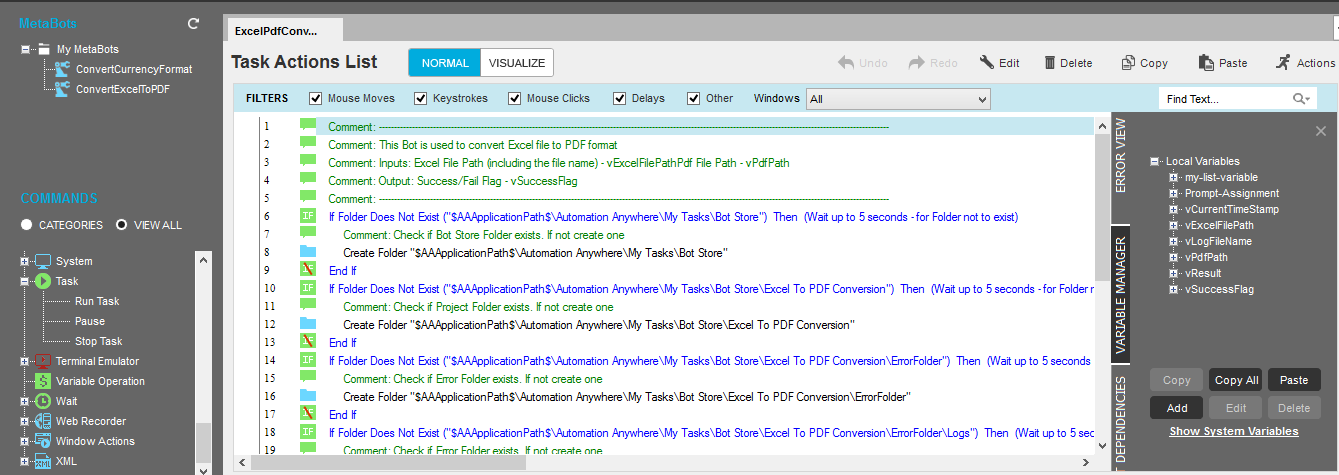Click the Find Text input field

(x=1226, y=99)
